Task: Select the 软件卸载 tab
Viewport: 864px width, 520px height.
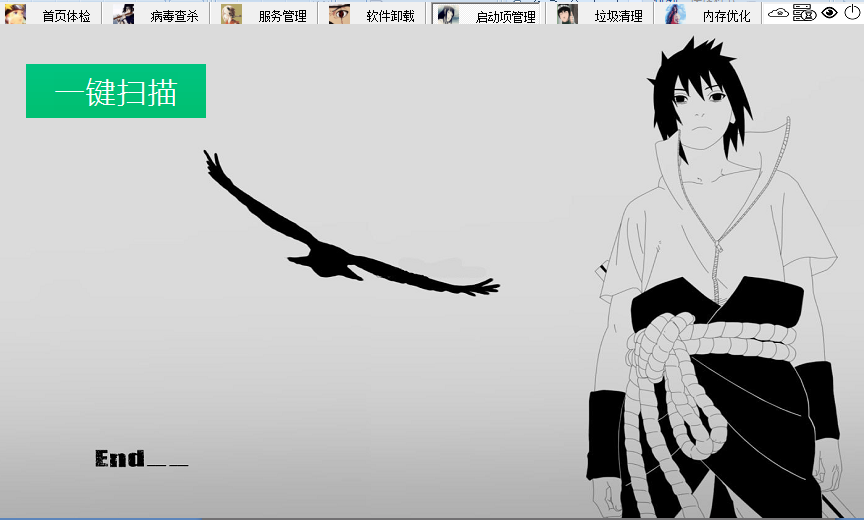Action: coord(372,14)
